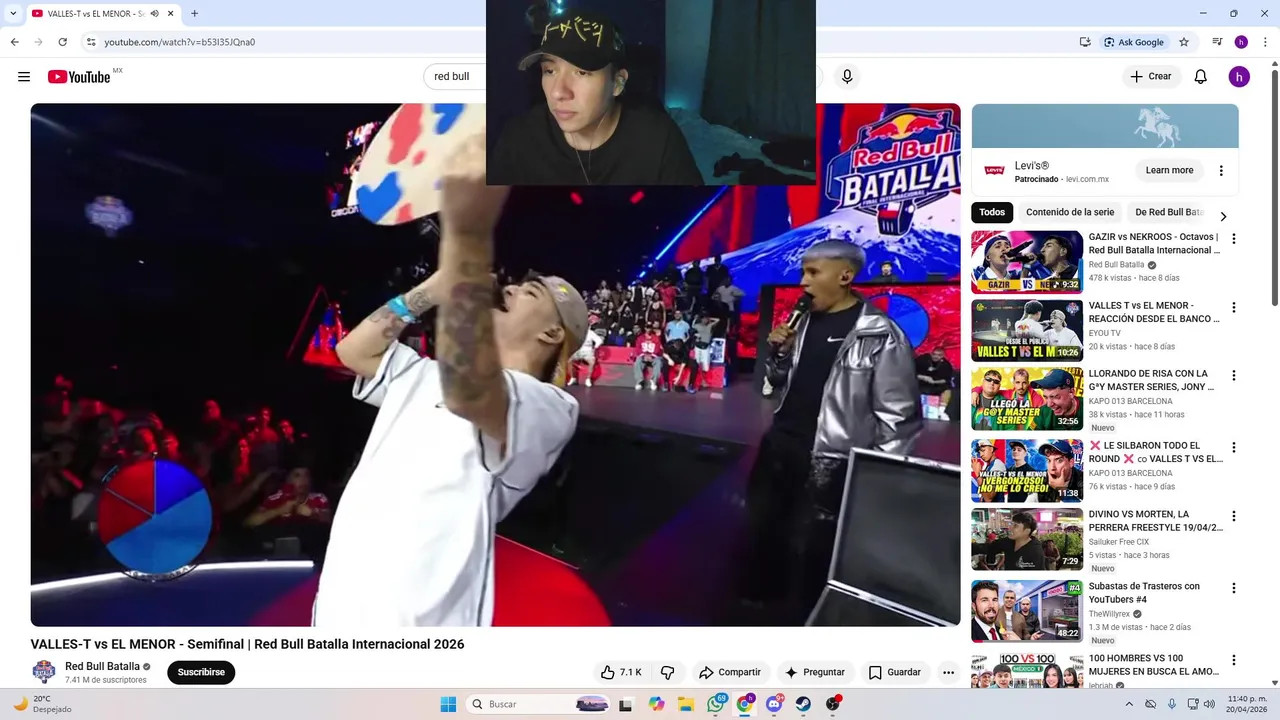Click the Preguntar button
Viewport: 1280px width, 720px height.
815,672
